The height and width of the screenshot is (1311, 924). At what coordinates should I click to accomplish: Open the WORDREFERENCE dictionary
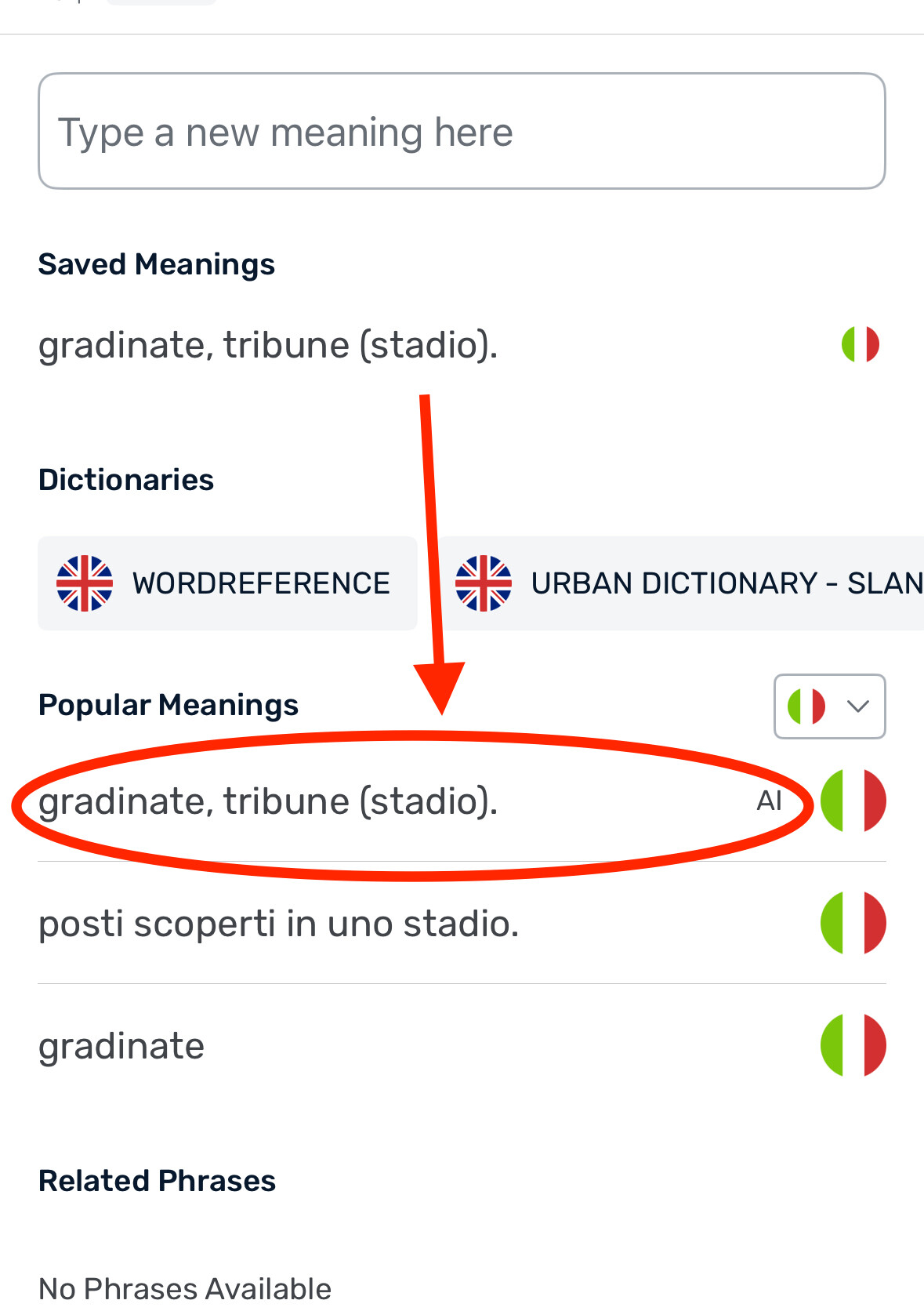tap(227, 583)
